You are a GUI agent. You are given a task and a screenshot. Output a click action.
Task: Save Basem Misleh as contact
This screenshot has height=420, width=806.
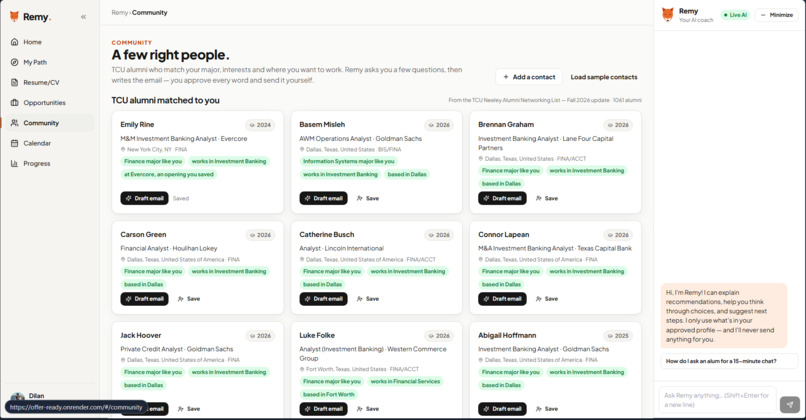click(x=368, y=198)
